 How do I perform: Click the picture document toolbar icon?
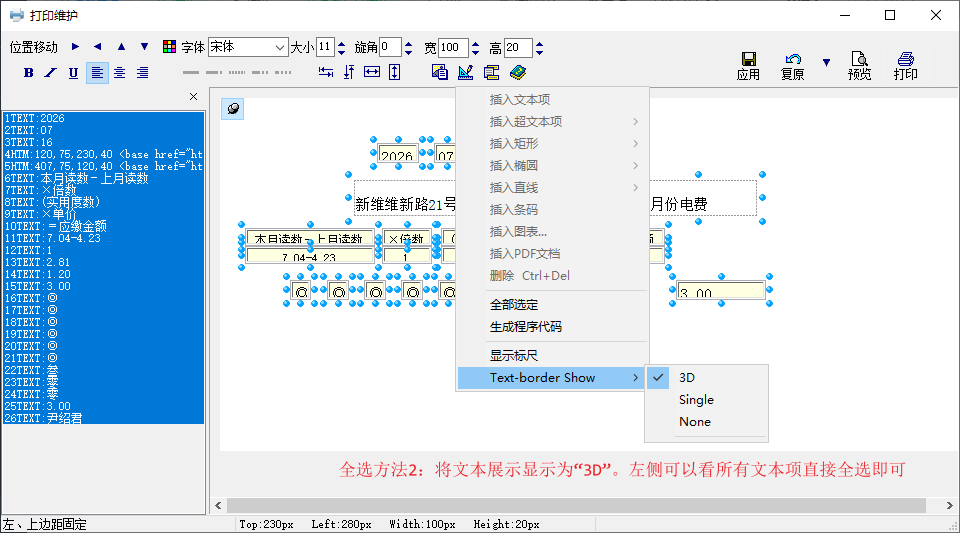point(440,72)
